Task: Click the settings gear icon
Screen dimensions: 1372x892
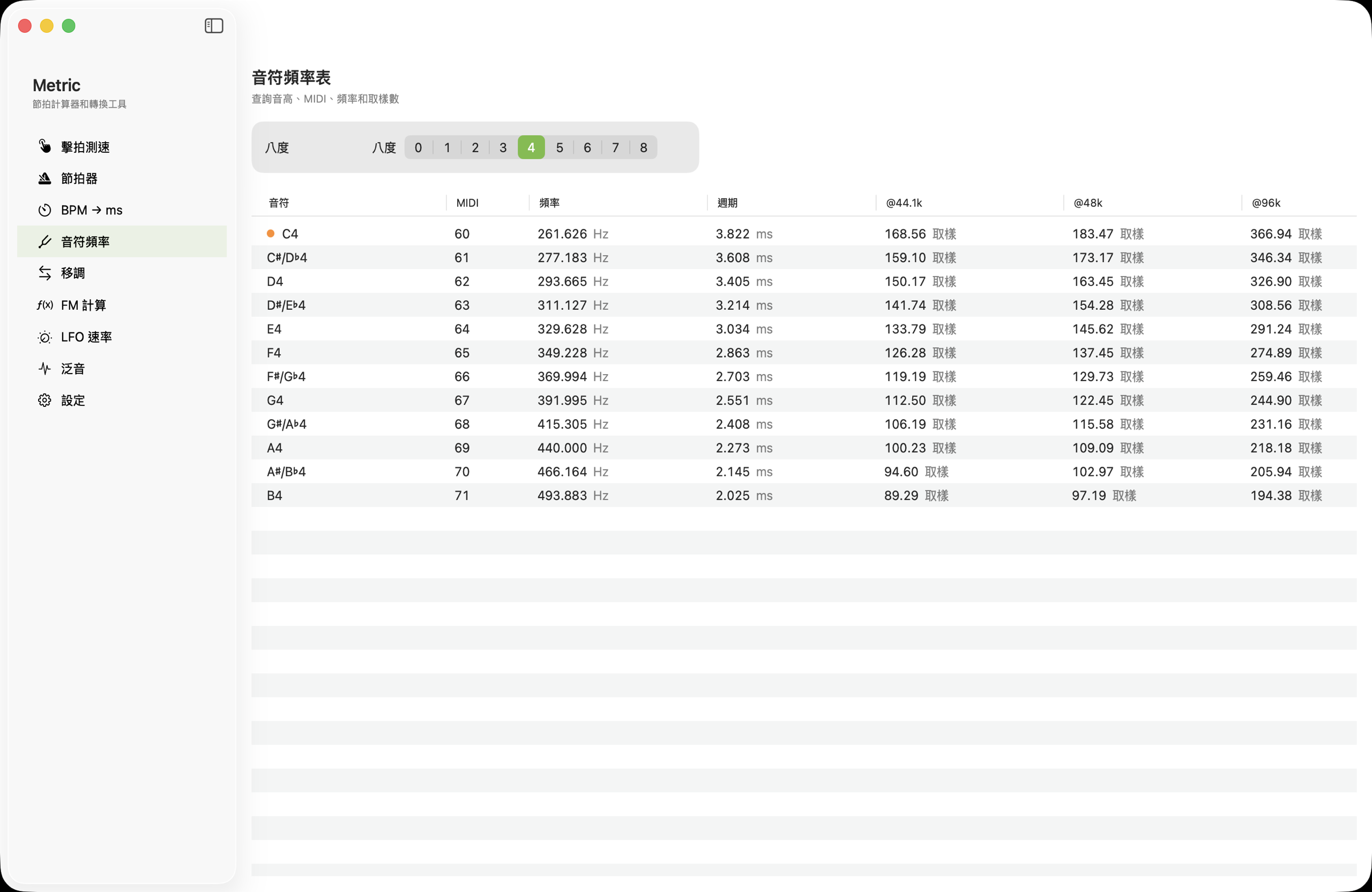Action: [45, 400]
